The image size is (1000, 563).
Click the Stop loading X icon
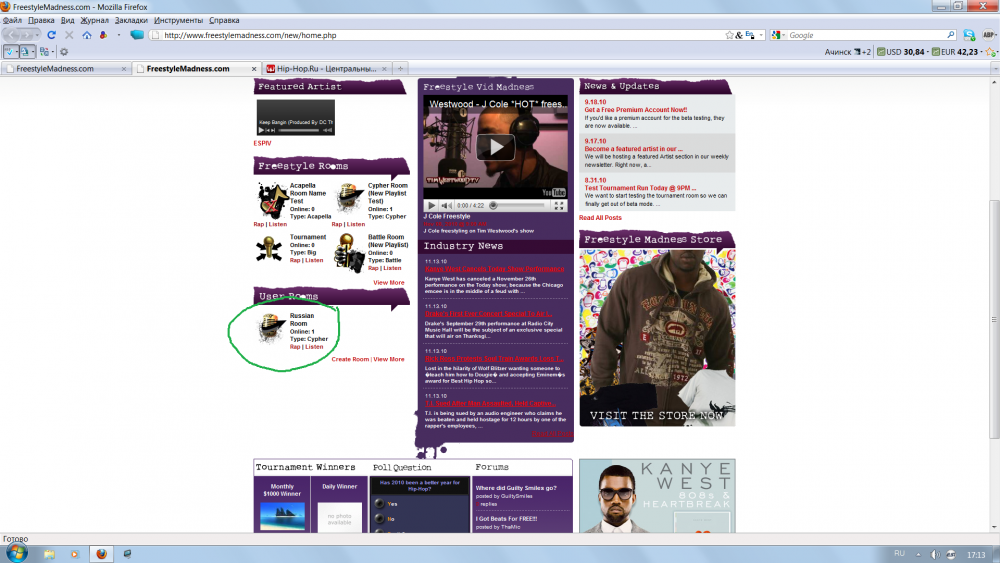pos(69,35)
